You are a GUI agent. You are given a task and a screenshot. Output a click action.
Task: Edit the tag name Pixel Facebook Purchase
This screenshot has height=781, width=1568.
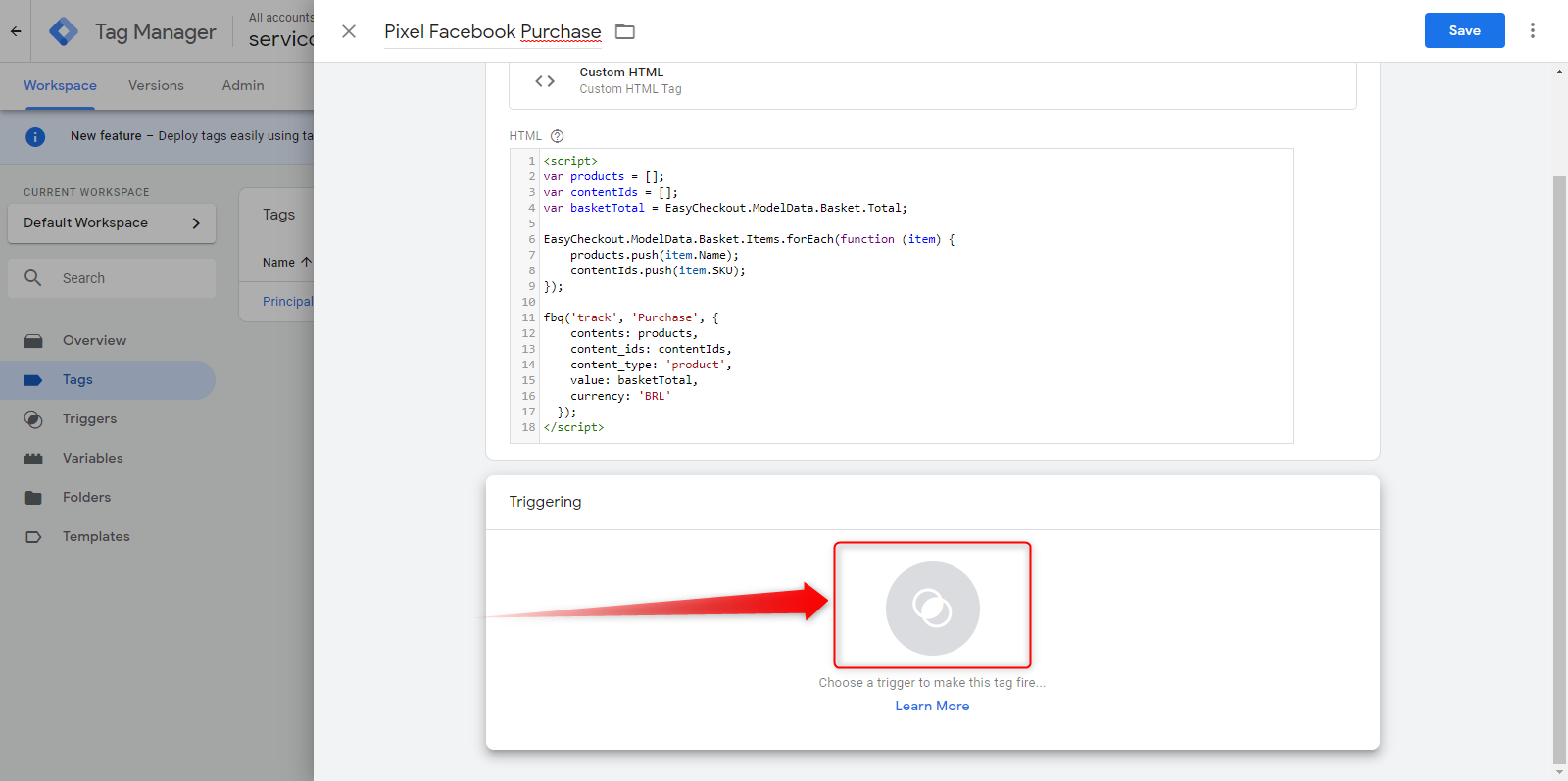click(493, 31)
